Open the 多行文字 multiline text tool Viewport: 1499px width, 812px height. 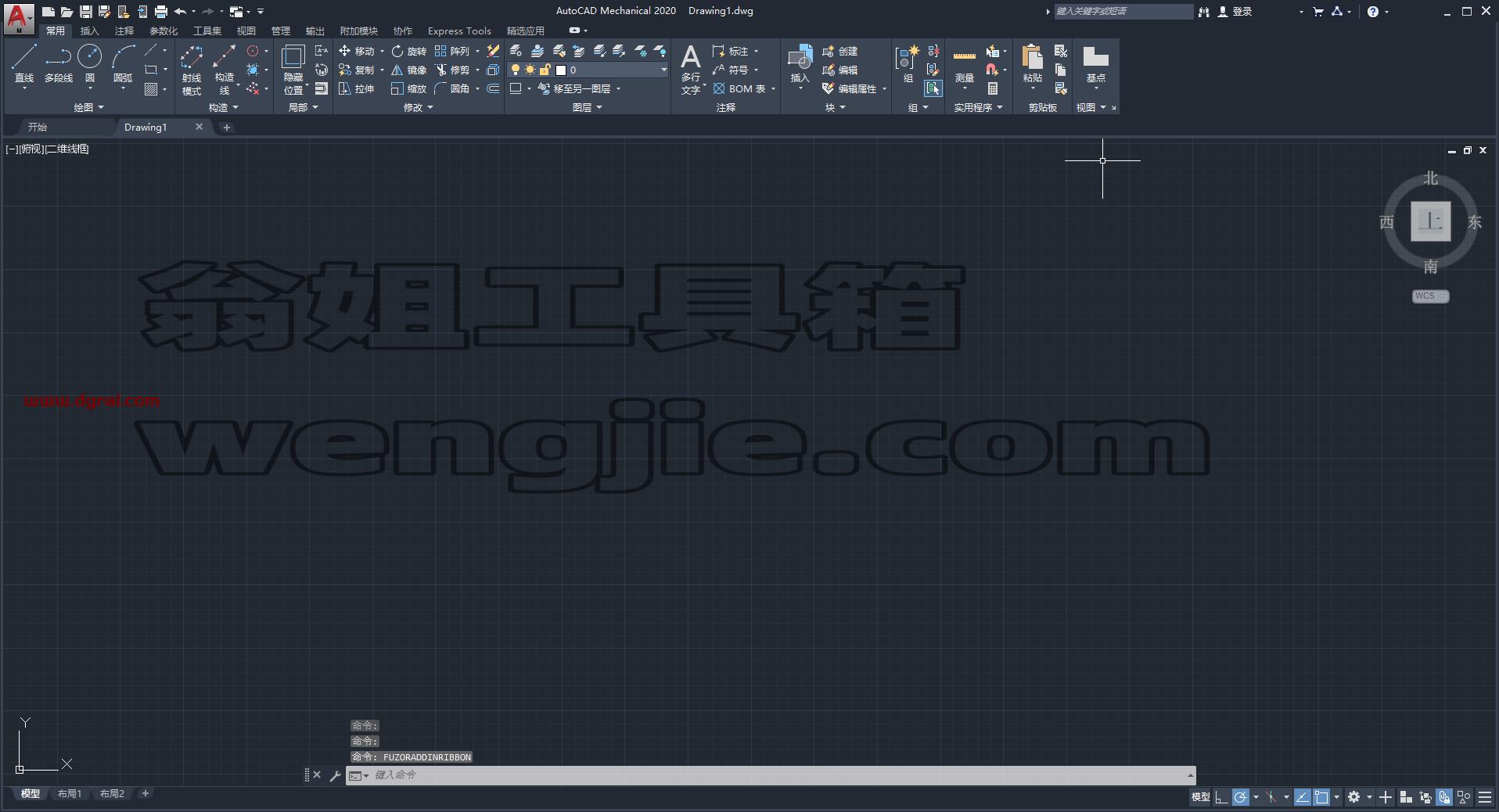click(x=691, y=70)
